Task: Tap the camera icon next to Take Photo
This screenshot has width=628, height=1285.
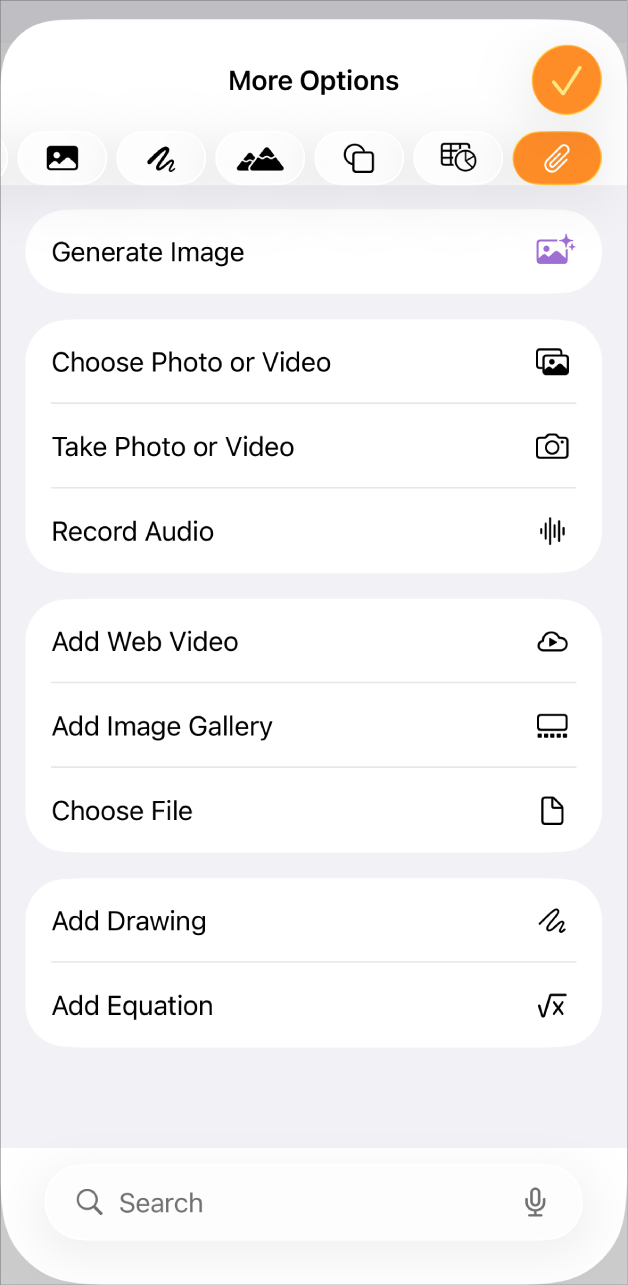Action: [552, 446]
